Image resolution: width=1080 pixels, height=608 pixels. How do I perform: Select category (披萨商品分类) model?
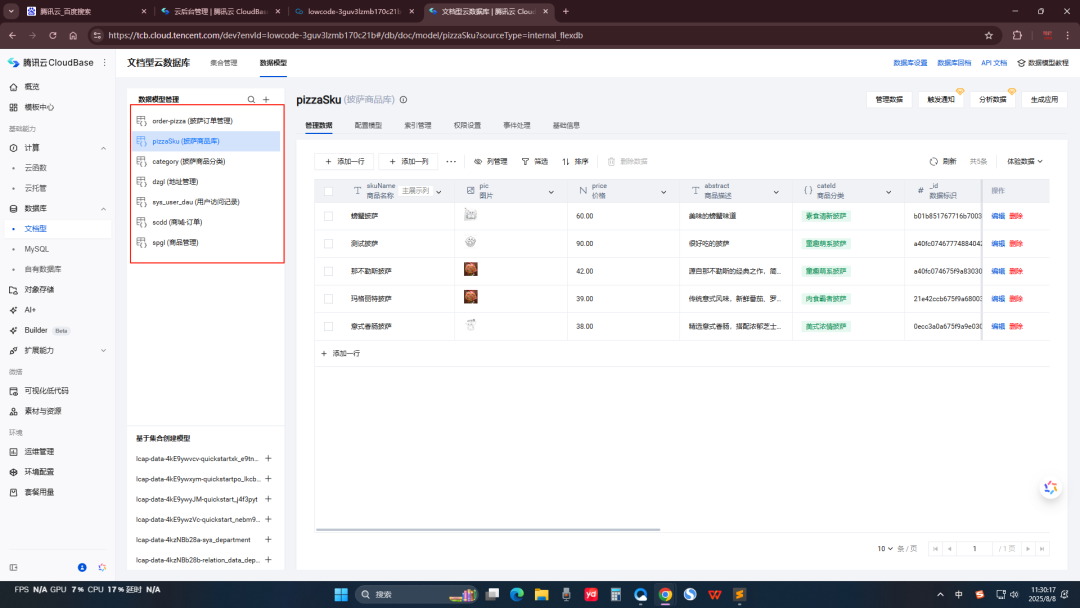coord(207,162)
